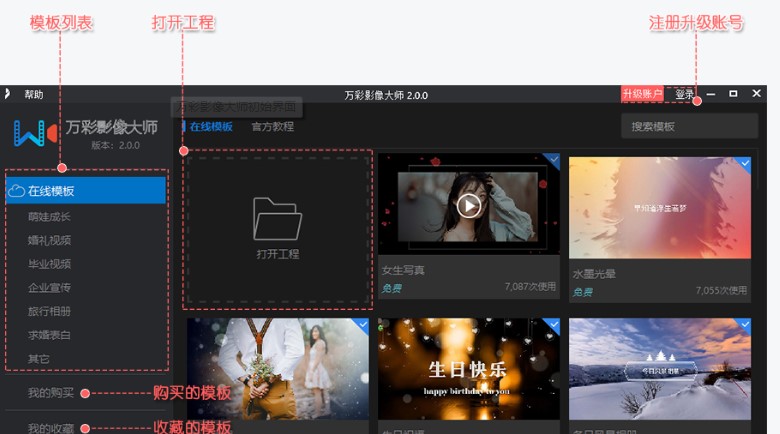
Task: Minimize the 万彩影像大师 window
Action: [x=711, y=94]
